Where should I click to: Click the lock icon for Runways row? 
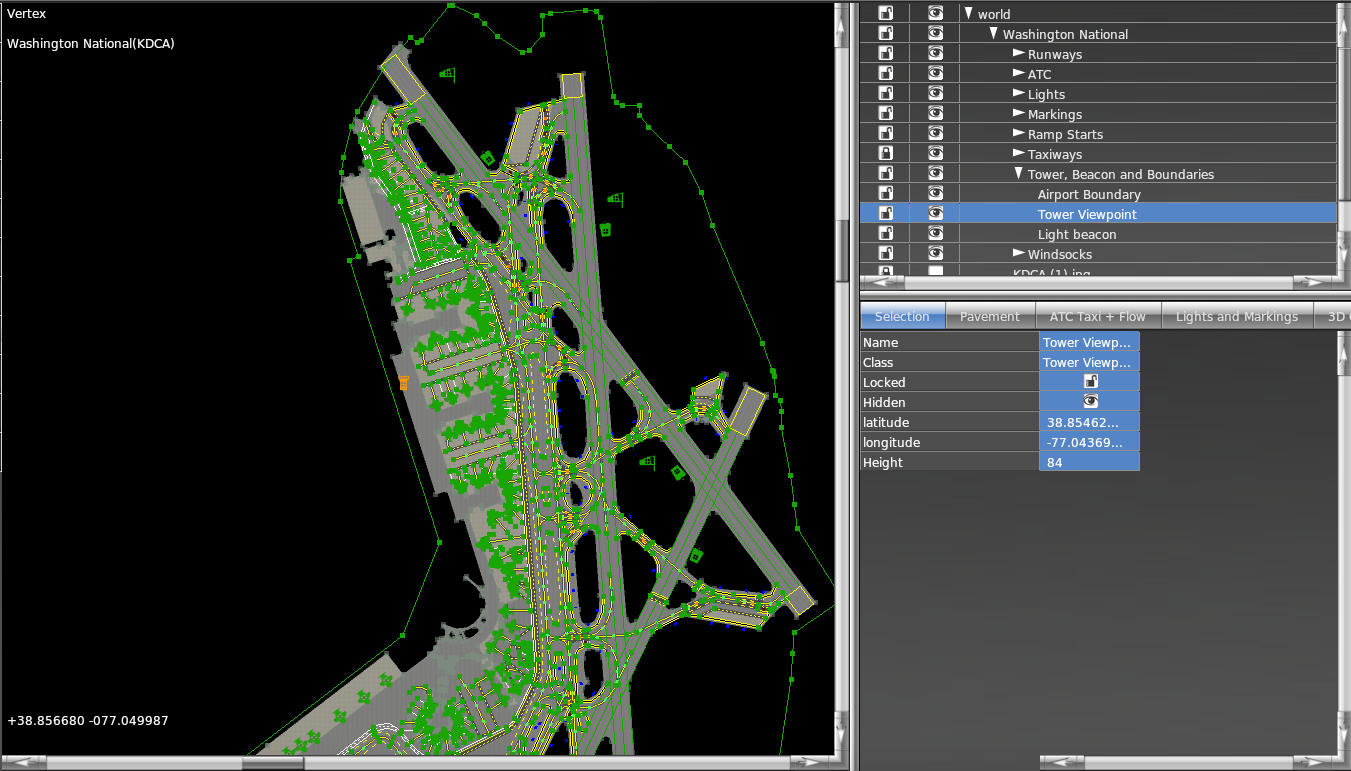pos(885,53)
